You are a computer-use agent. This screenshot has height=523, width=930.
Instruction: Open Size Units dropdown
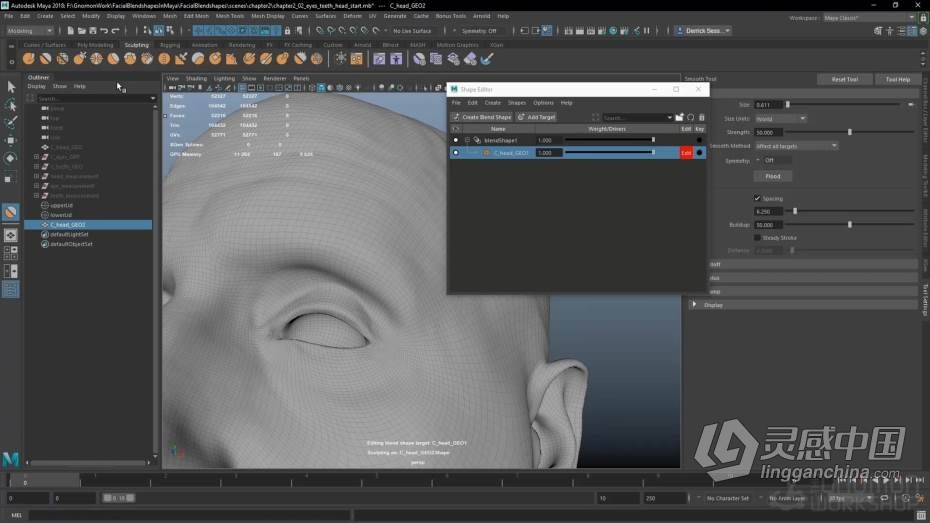pyautogui.click(x=781, y=119)
